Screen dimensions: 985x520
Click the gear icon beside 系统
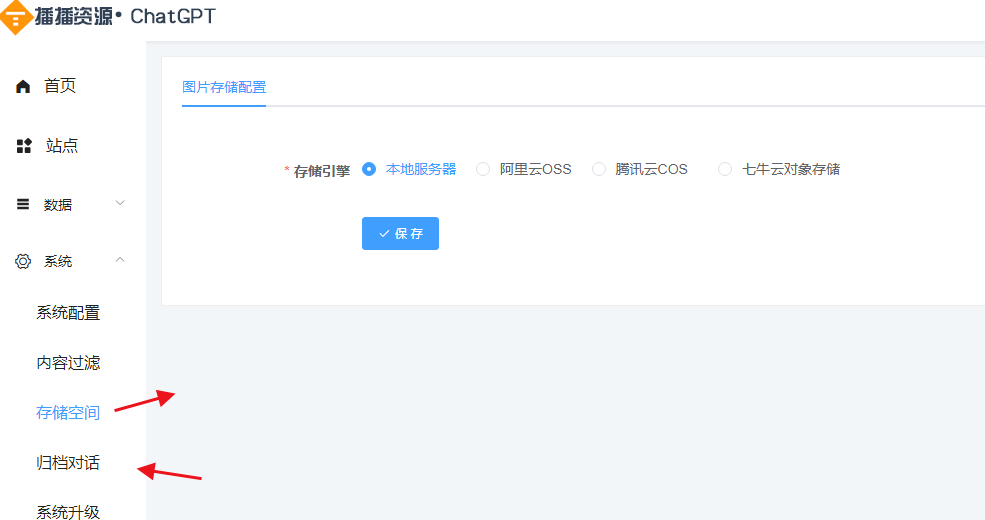[23, 261]
